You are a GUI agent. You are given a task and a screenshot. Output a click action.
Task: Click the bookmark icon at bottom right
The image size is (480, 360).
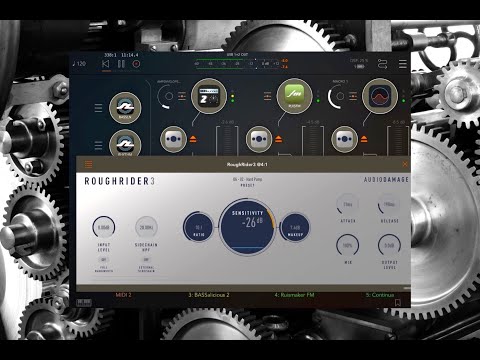[x=398, y=303]
